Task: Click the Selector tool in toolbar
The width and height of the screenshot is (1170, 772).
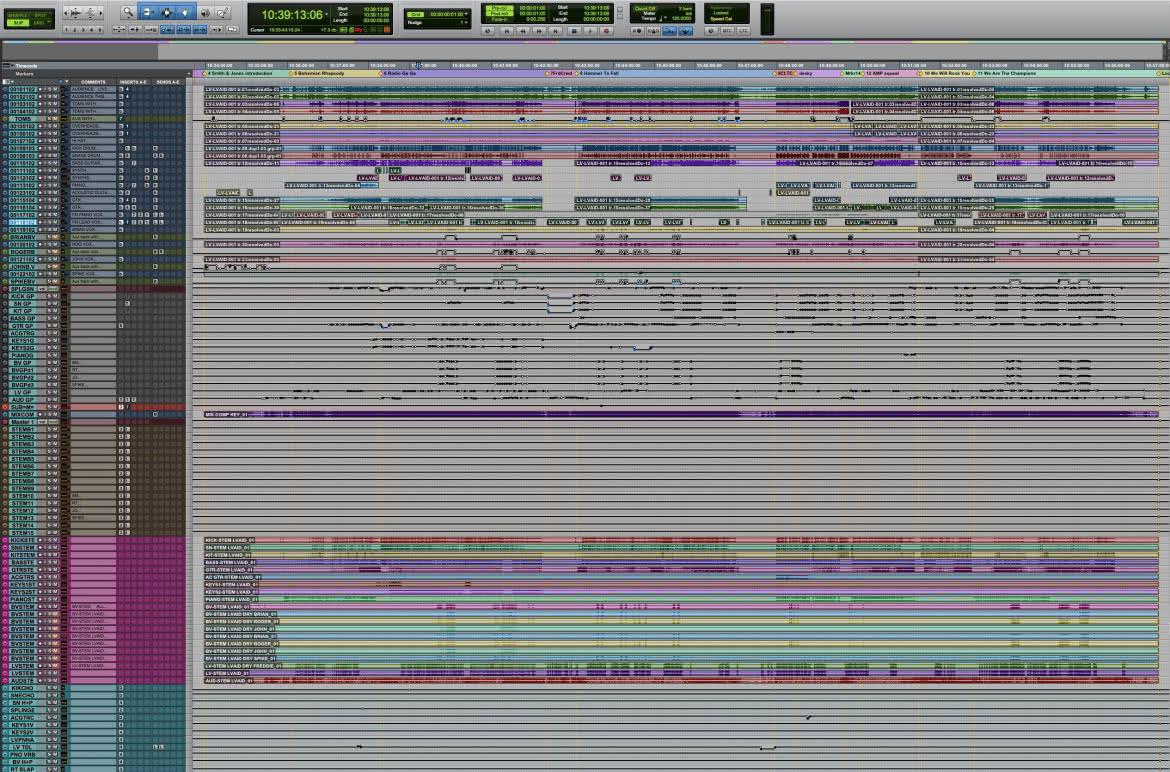Action: (166, 12)
